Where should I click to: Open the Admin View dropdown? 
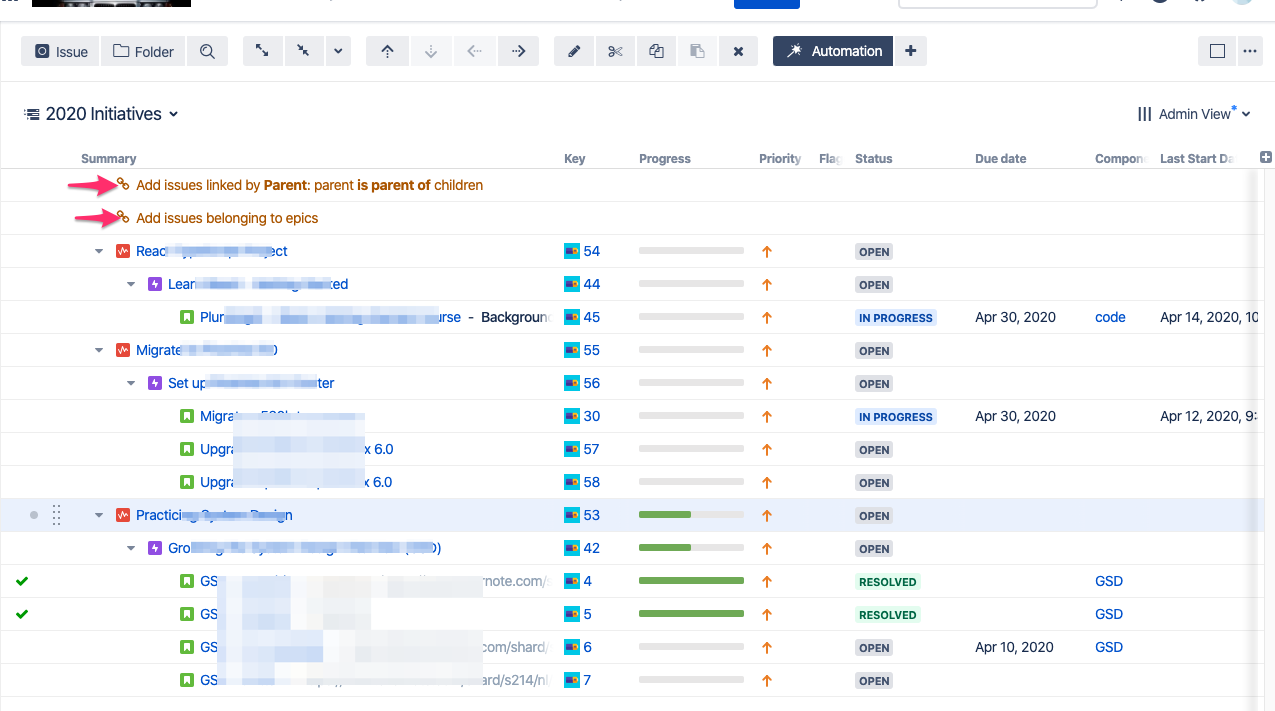tap(1195, 114)
